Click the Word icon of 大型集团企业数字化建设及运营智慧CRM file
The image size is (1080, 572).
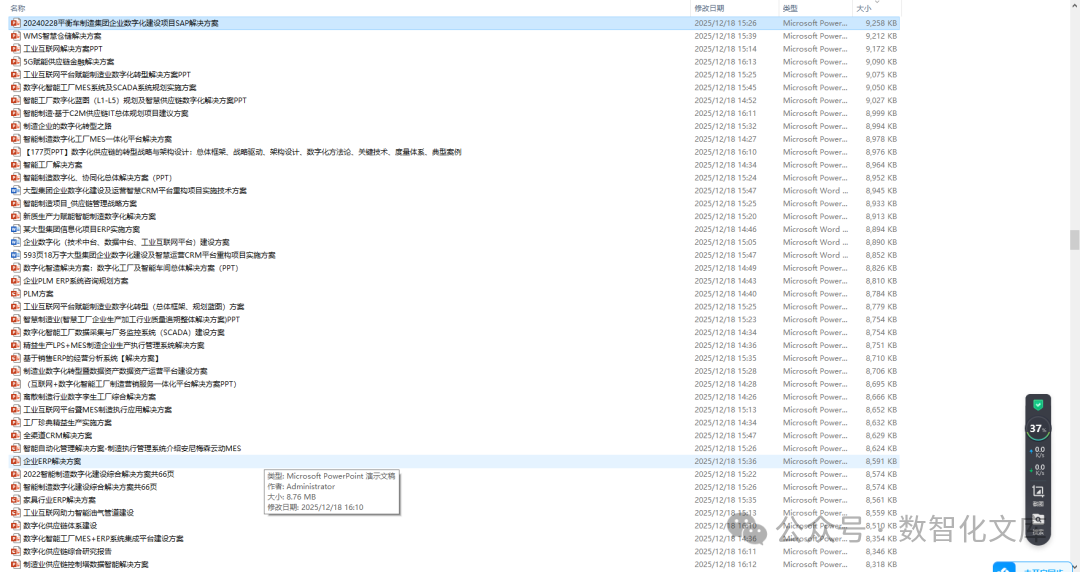[x=16, y=191]
